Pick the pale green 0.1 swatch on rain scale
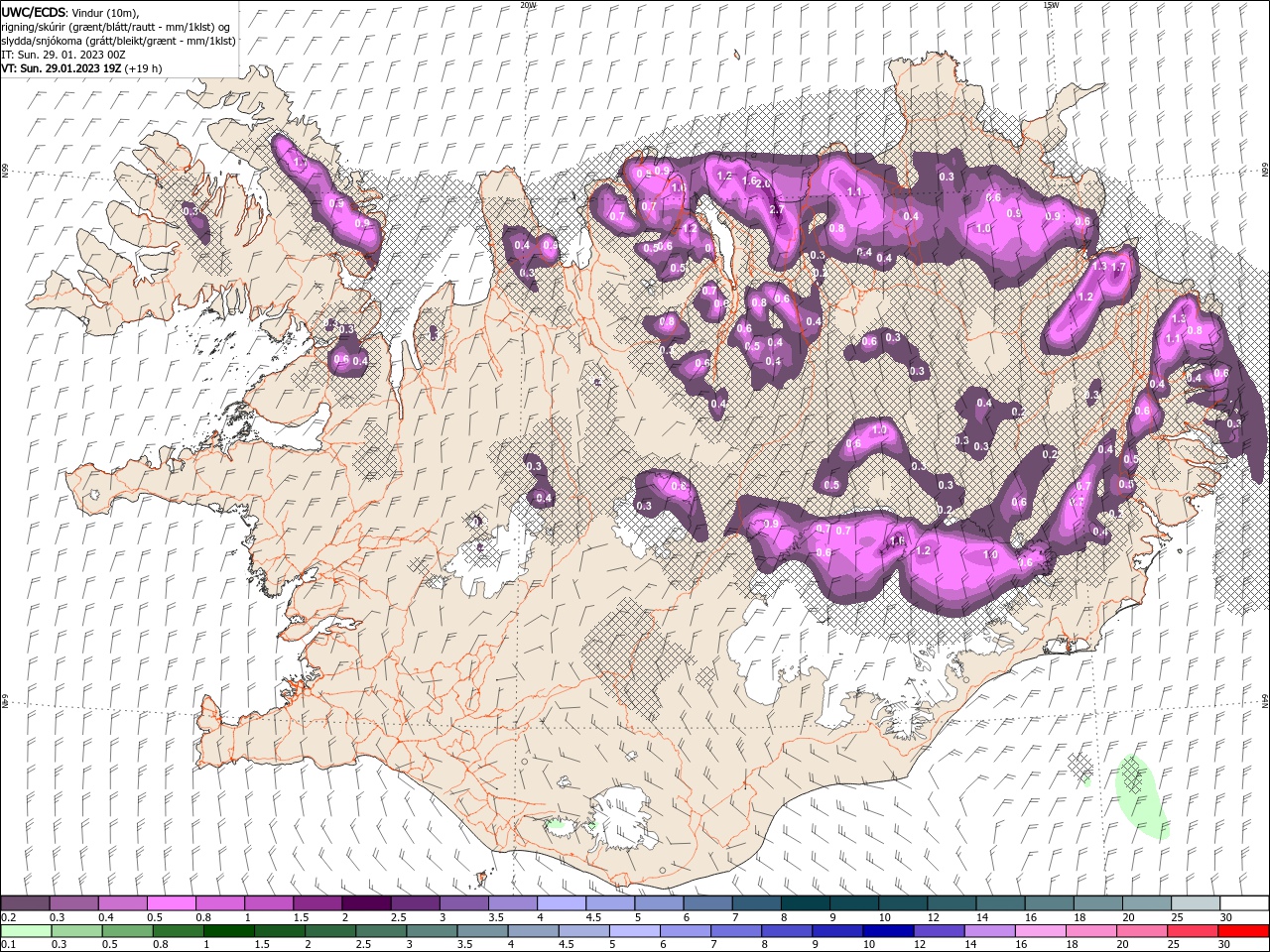 pos(25,931)
